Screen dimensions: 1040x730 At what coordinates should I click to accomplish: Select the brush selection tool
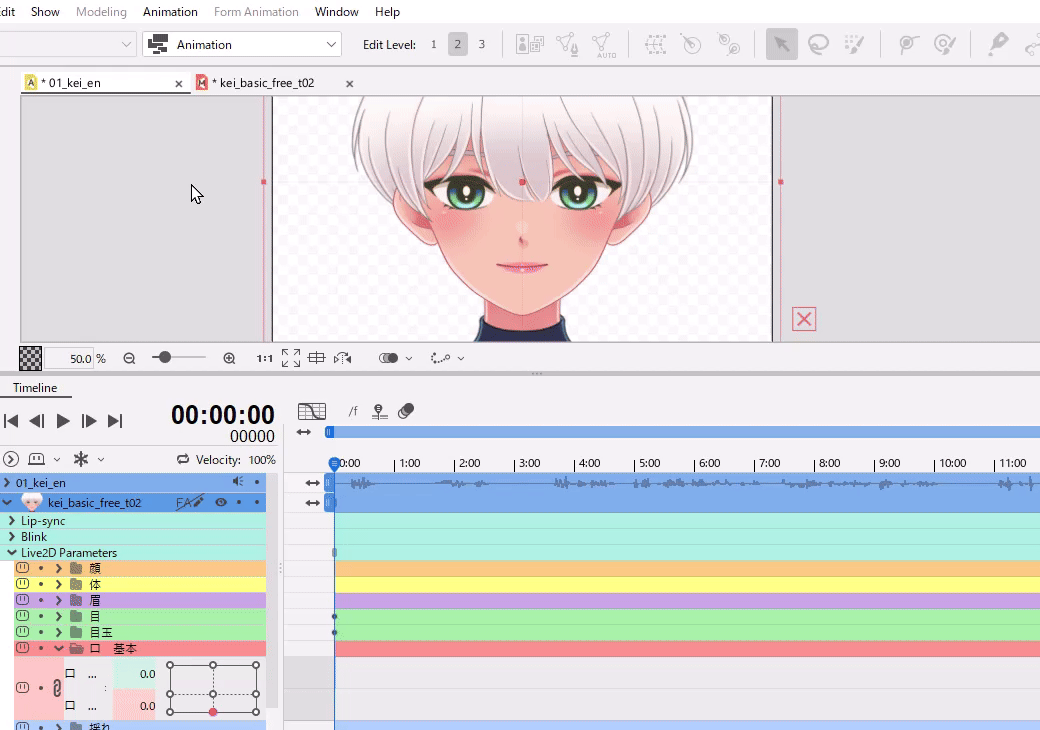pyautogui.click(x=854, y=44)
